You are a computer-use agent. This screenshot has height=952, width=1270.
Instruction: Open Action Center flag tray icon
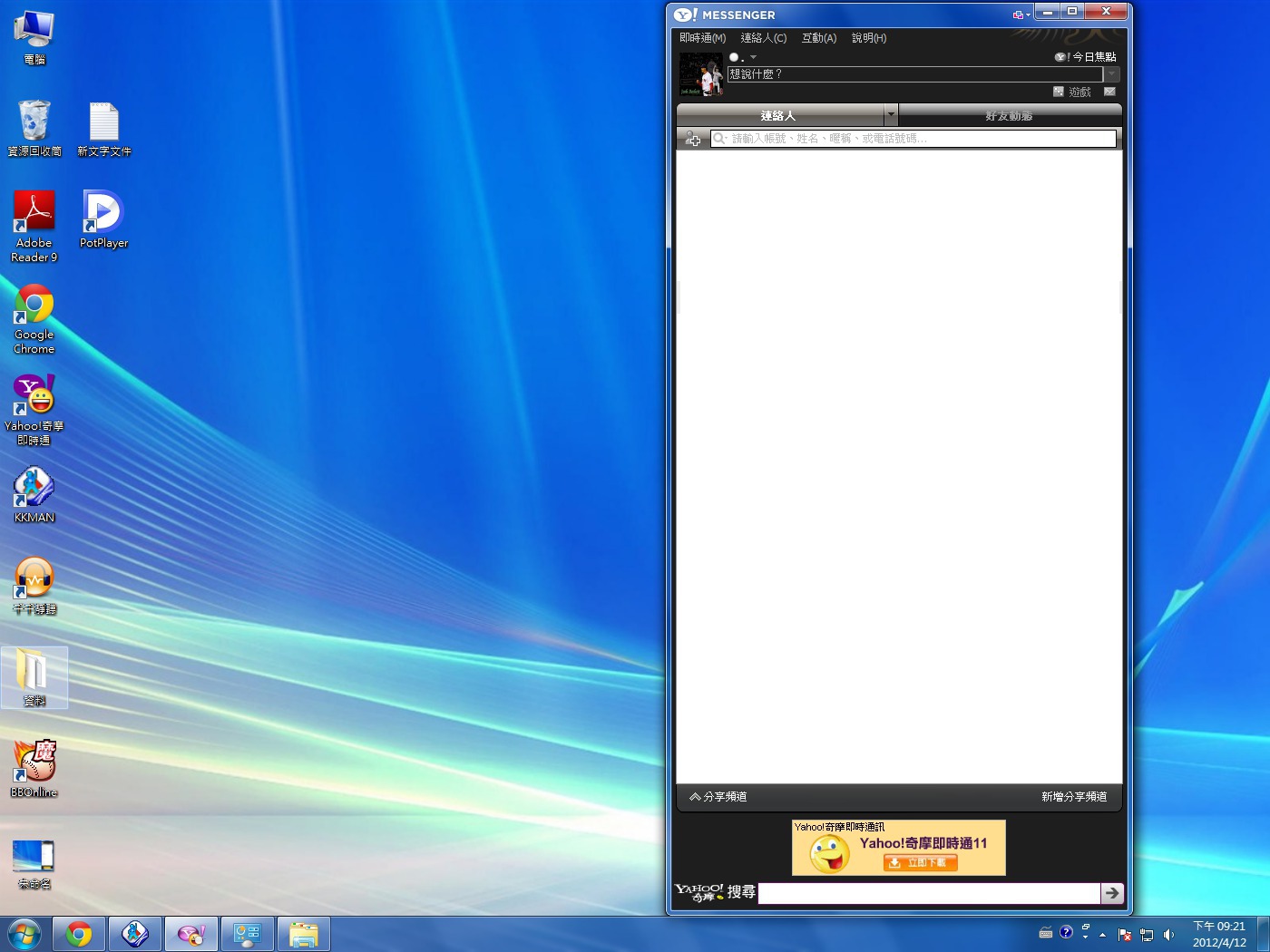[x=1125, y=935]
